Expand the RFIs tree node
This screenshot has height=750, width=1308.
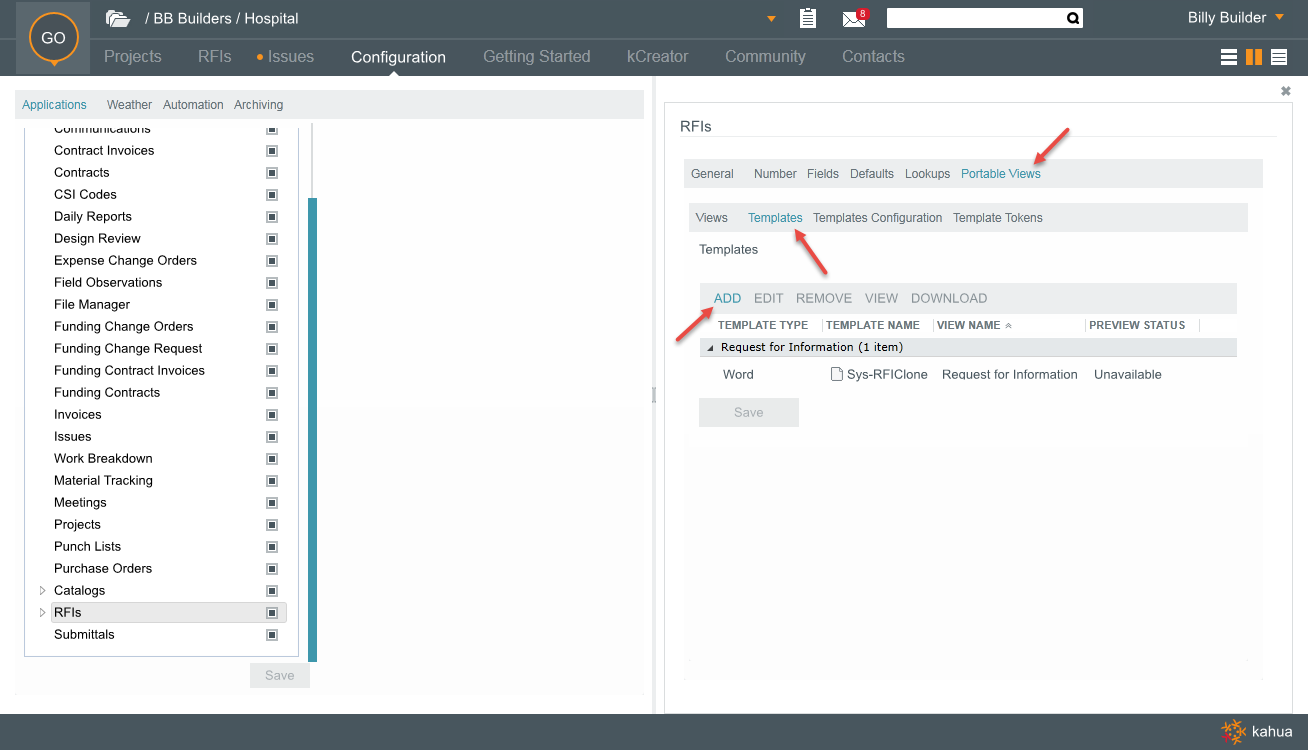(x=42, y=613)
